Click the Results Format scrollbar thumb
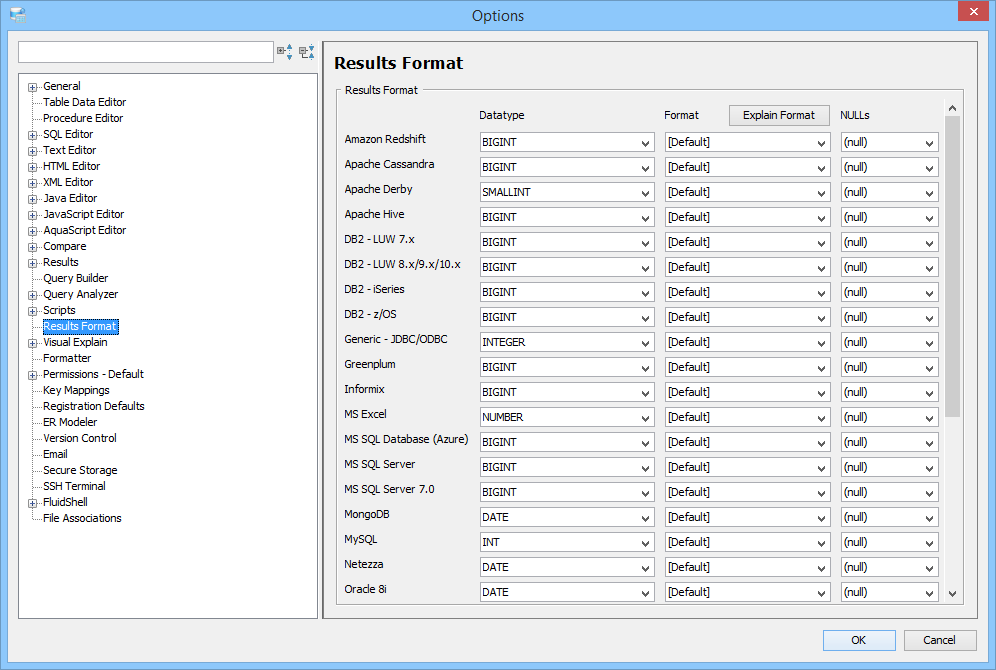This screenshot has width=996, height=670. pos(952,267)
